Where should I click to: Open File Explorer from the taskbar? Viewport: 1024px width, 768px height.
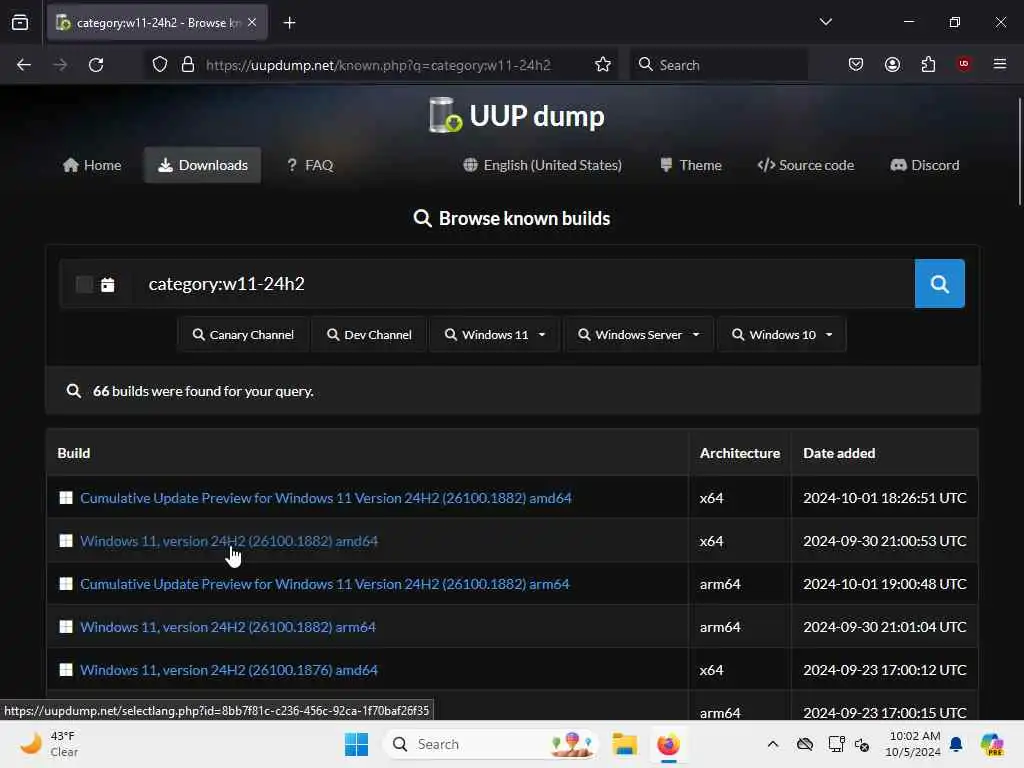624,744
